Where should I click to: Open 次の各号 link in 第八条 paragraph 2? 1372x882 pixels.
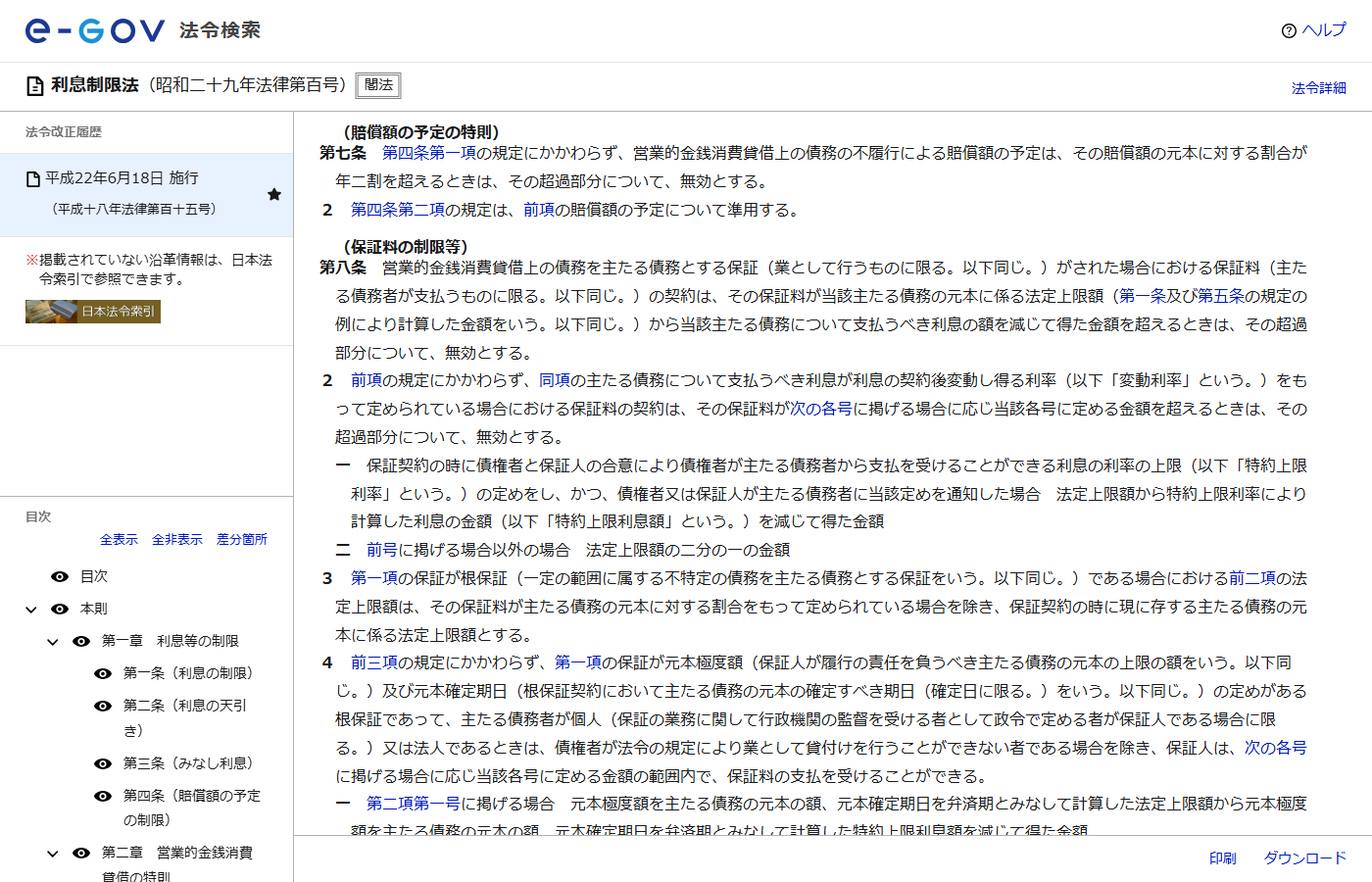[821, 409]
